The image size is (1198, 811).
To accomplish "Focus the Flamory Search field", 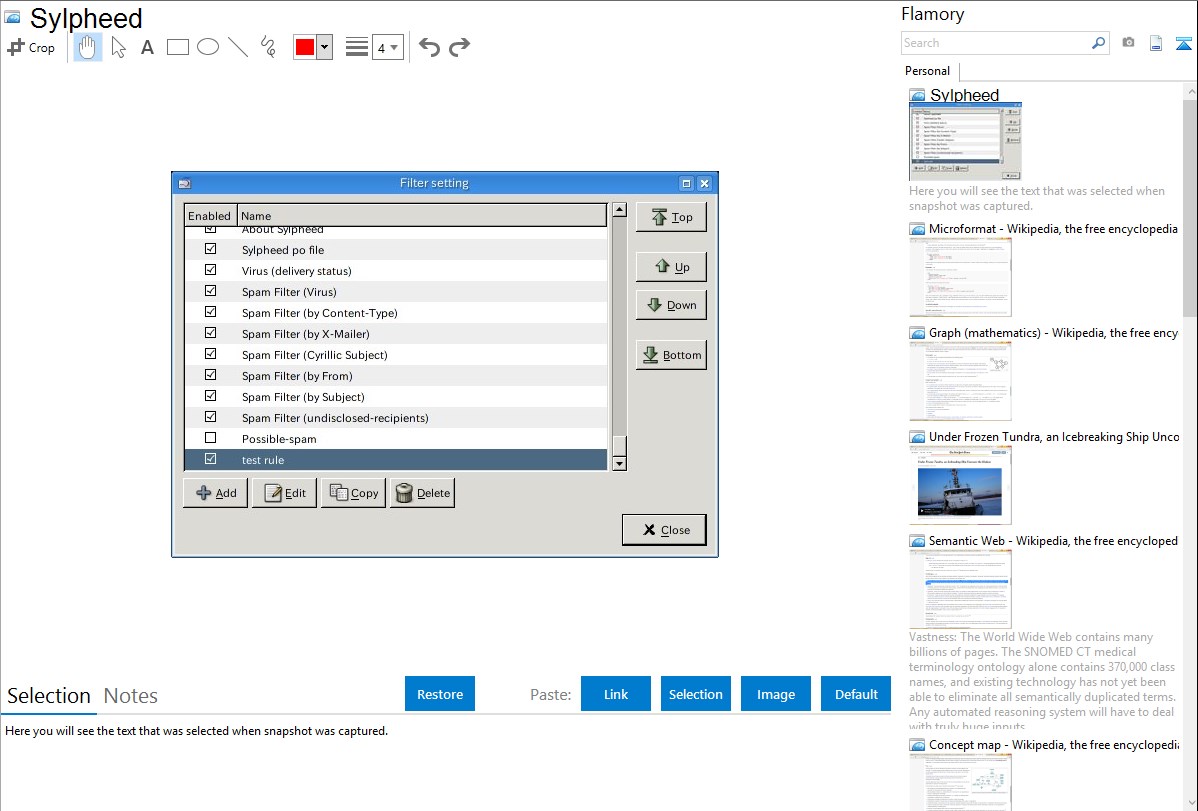I will [996, 43].
